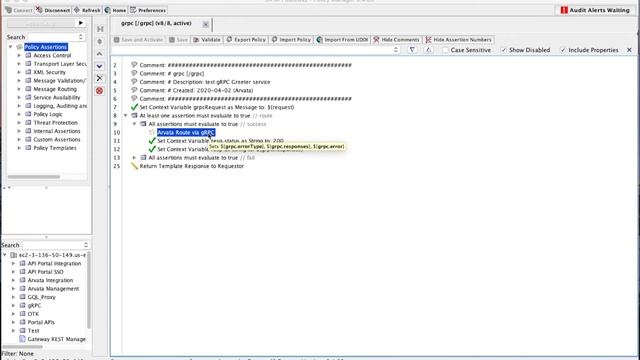Image resolution: width=640 pixels, height=360 pixels.
Task: Toggle the Case Sensitive checkbox
Action: [445, 50]
